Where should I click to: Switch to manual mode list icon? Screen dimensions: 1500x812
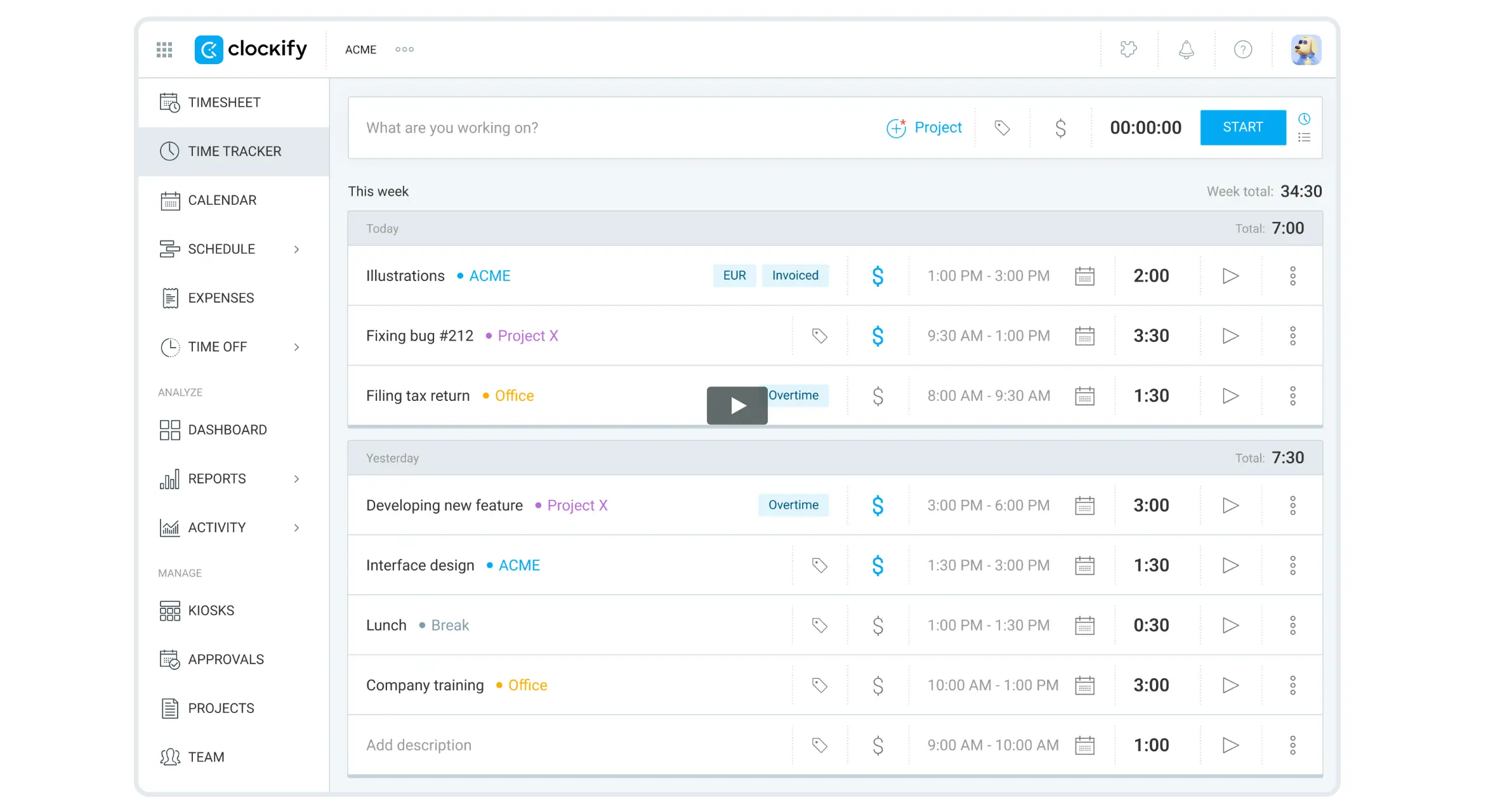[x=1304, y=137]
